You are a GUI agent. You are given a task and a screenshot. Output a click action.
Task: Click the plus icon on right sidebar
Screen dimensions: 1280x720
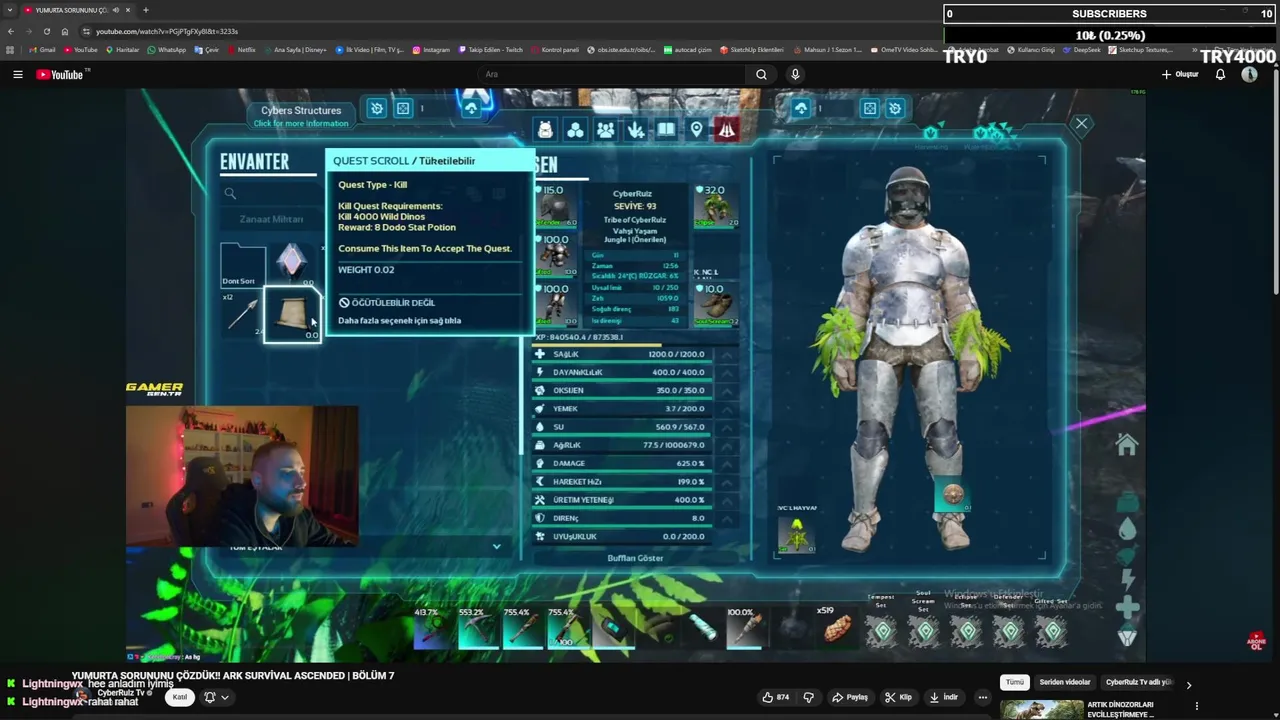tap(1127, 607)
